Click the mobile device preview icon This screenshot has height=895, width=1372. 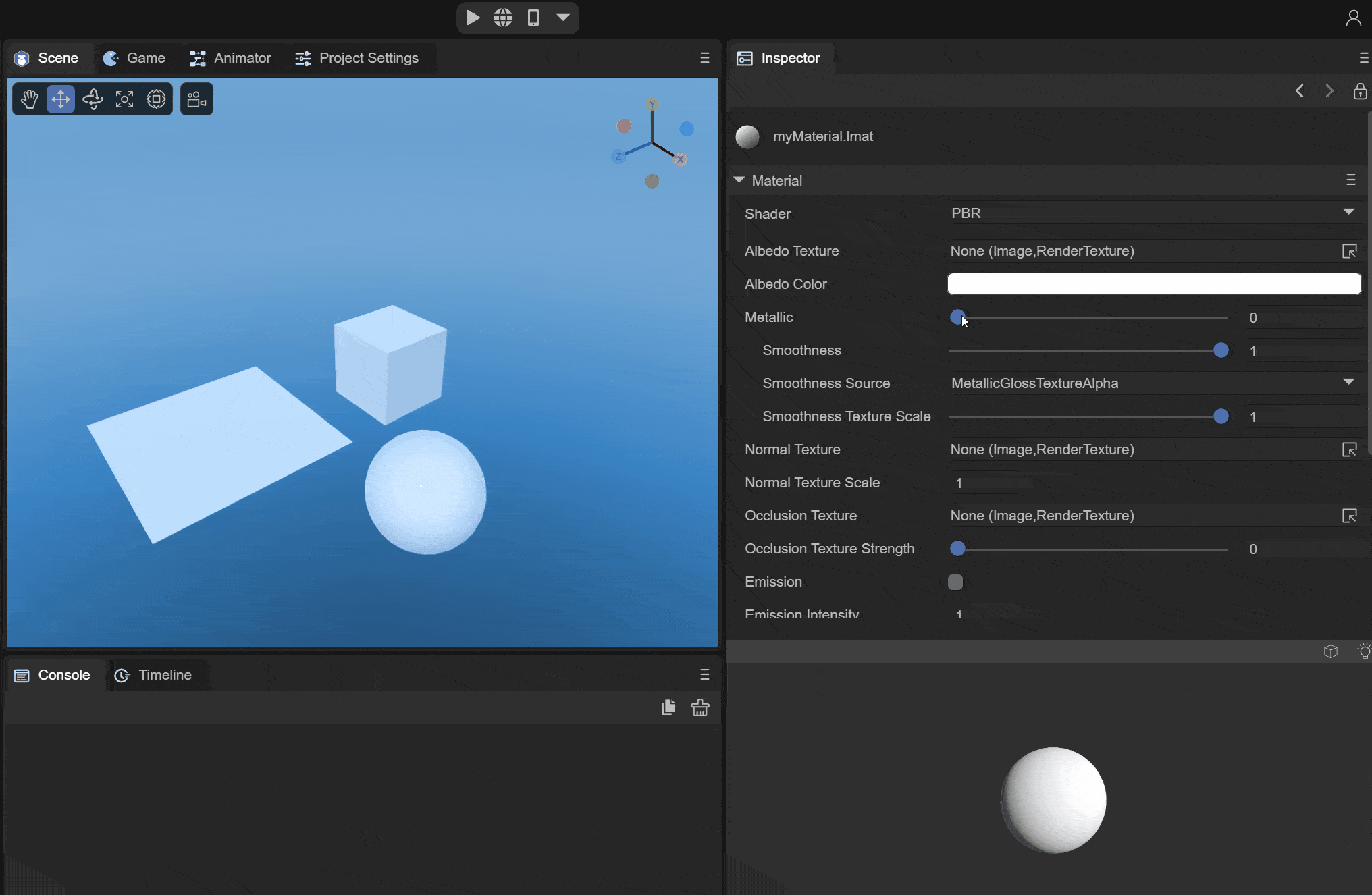(x=533, y=18)
